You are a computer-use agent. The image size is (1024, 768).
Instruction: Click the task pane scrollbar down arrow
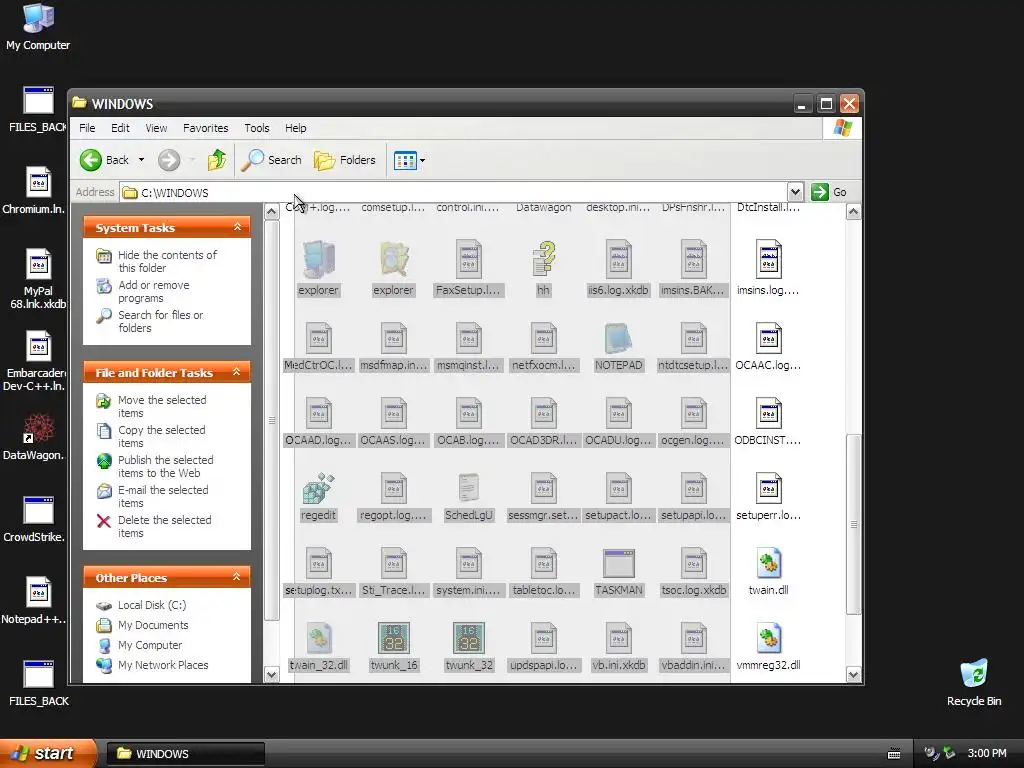(272, 674)
